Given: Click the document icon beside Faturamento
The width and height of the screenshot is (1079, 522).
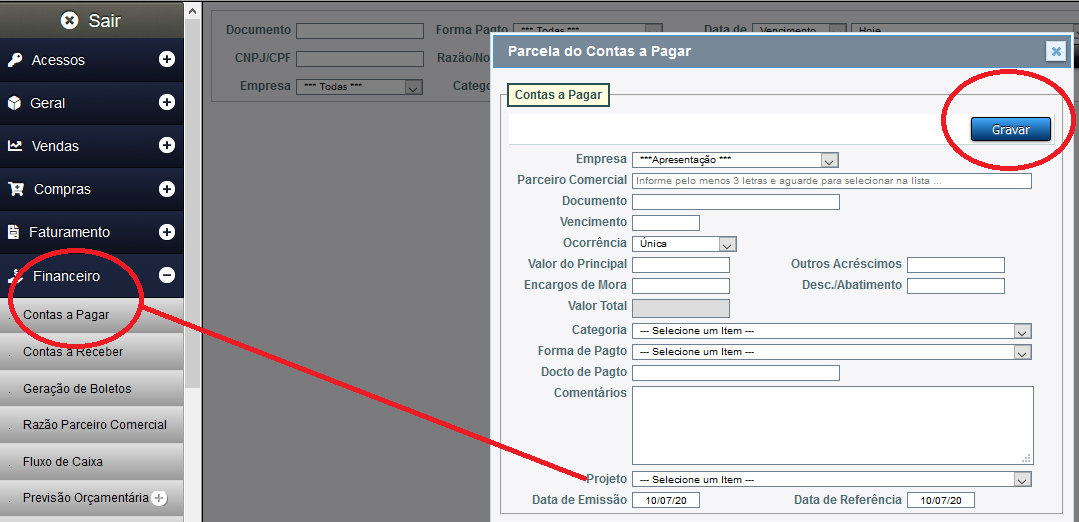Looking at the screenshot, I should click(x=14, y=232).
